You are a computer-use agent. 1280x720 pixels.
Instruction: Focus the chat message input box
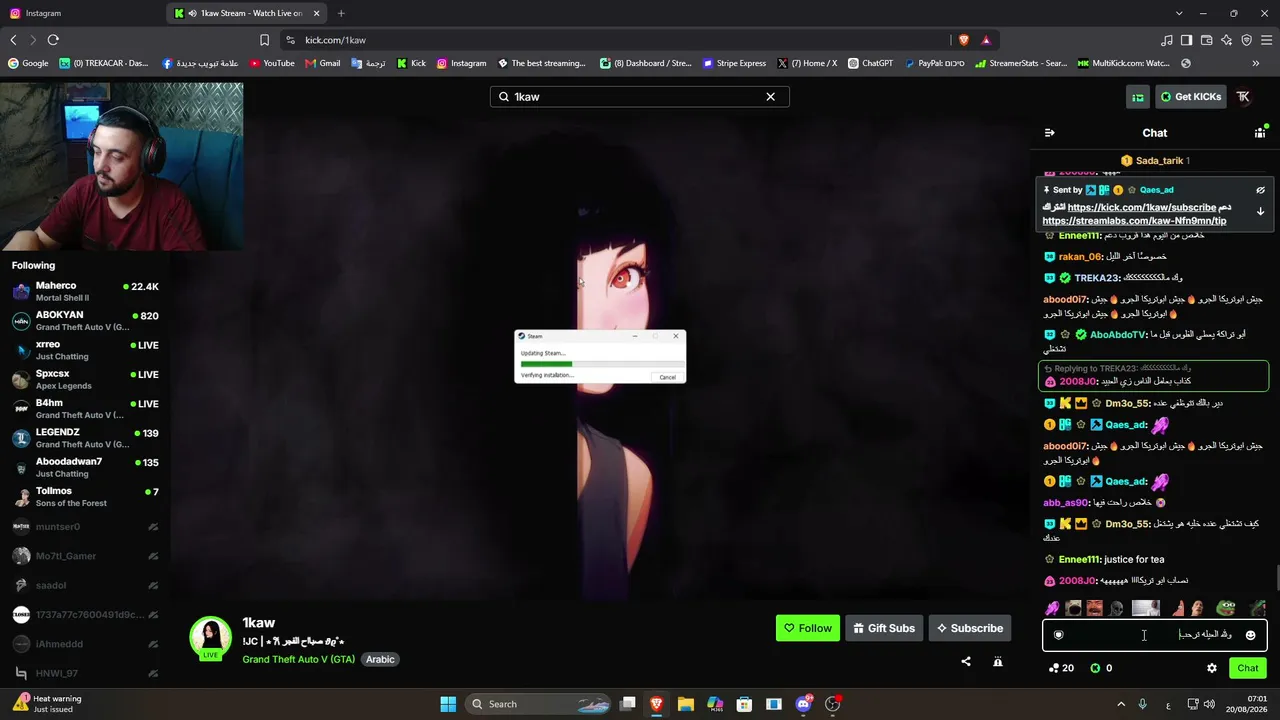click(x=1155, y=635)
